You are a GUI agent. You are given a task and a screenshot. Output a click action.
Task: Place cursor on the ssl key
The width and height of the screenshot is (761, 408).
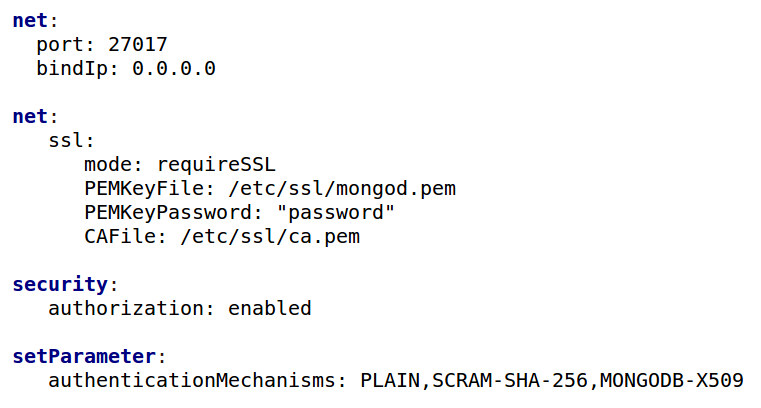point(66,141)
